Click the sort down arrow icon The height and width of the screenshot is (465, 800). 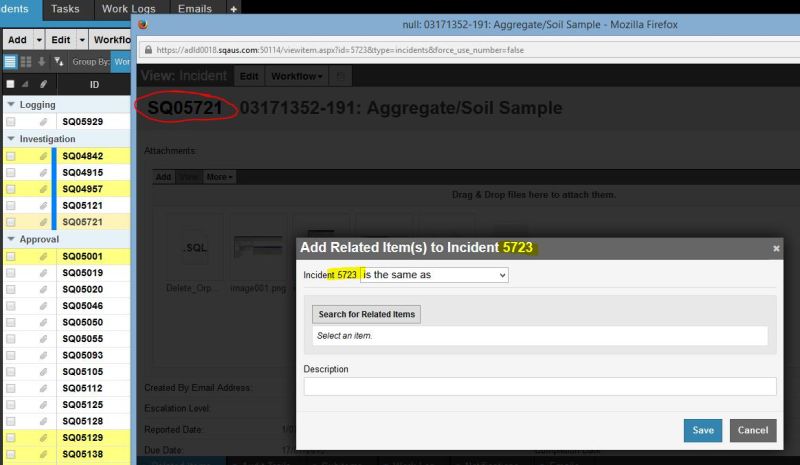pos(42,62)
